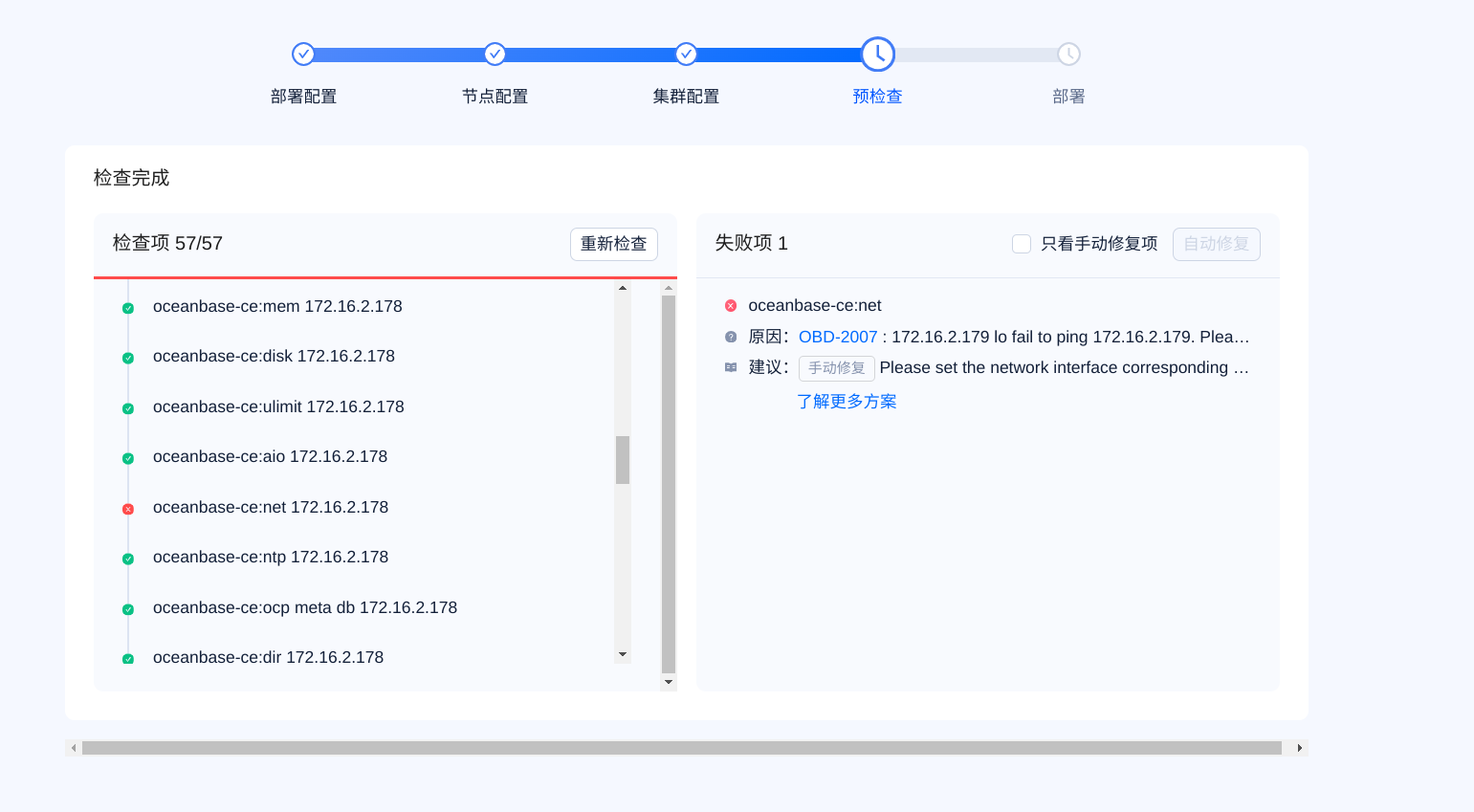Click inner check list scroll up arrow

point(623,288)
